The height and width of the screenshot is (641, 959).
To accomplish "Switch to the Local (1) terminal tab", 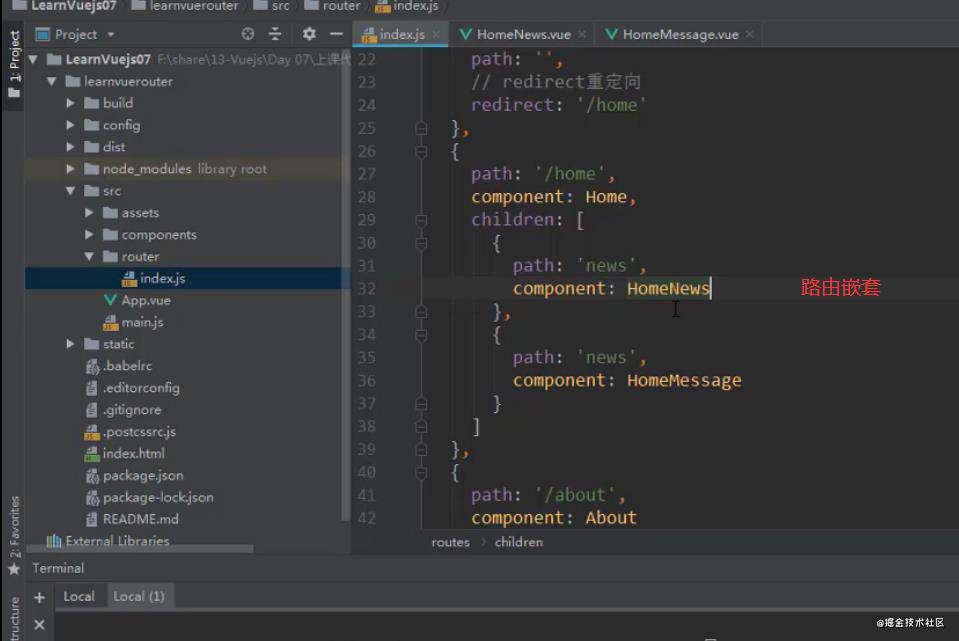I will click(139, 596).
